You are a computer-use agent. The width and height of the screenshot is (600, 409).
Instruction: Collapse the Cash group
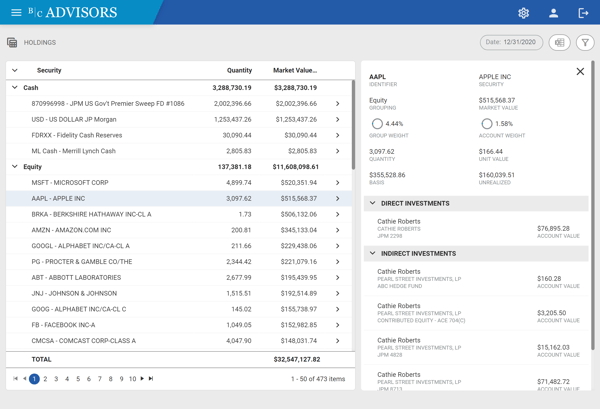click(x=15, y=88)
